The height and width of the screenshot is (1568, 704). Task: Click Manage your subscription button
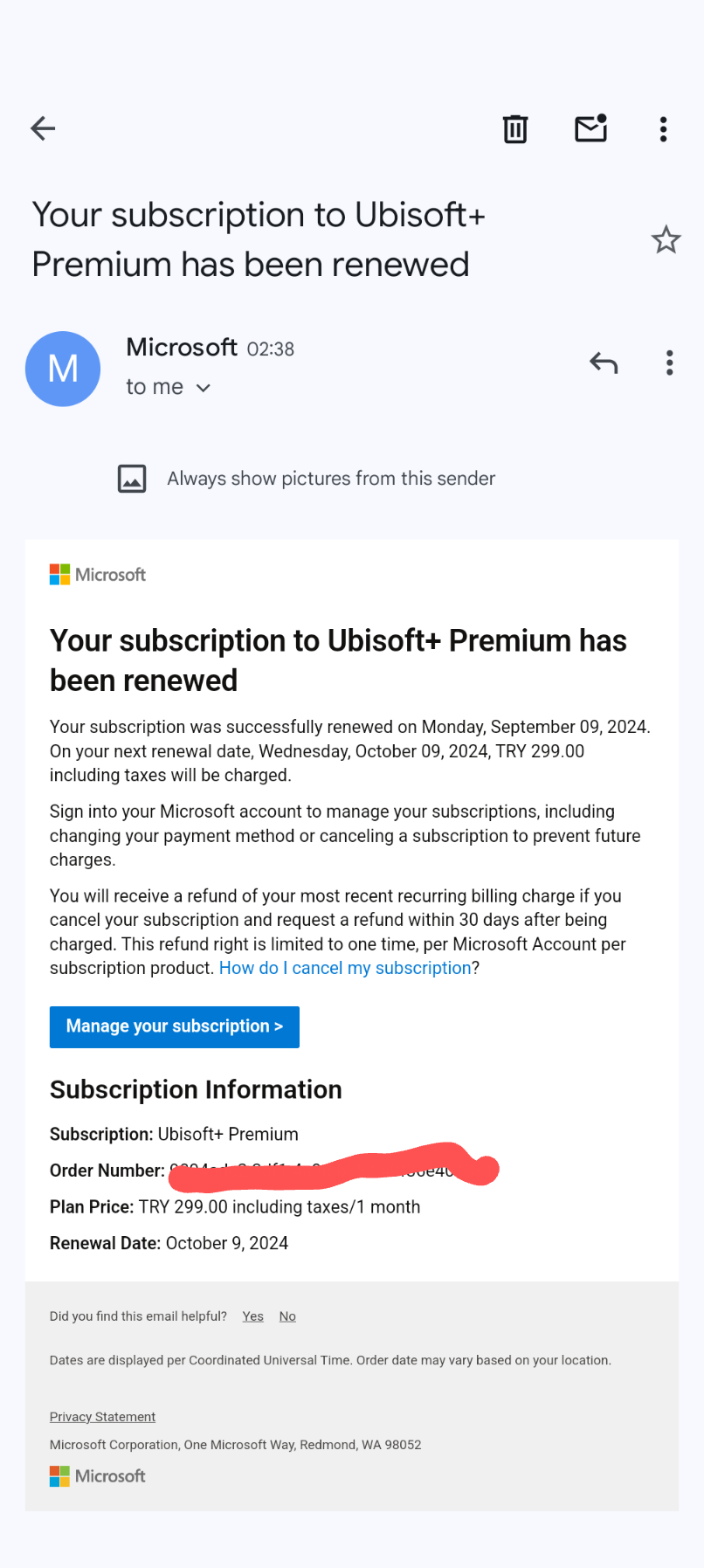click(175, 1026)
